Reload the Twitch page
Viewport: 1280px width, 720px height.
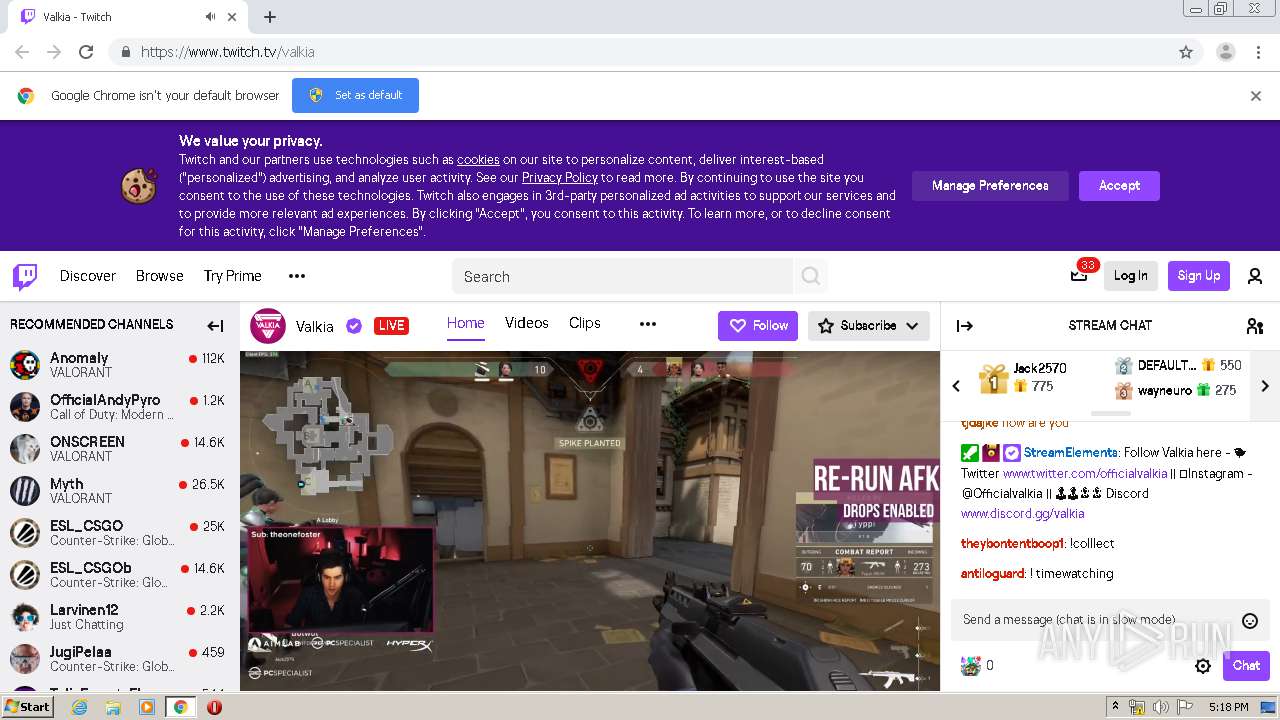point(86,52)
